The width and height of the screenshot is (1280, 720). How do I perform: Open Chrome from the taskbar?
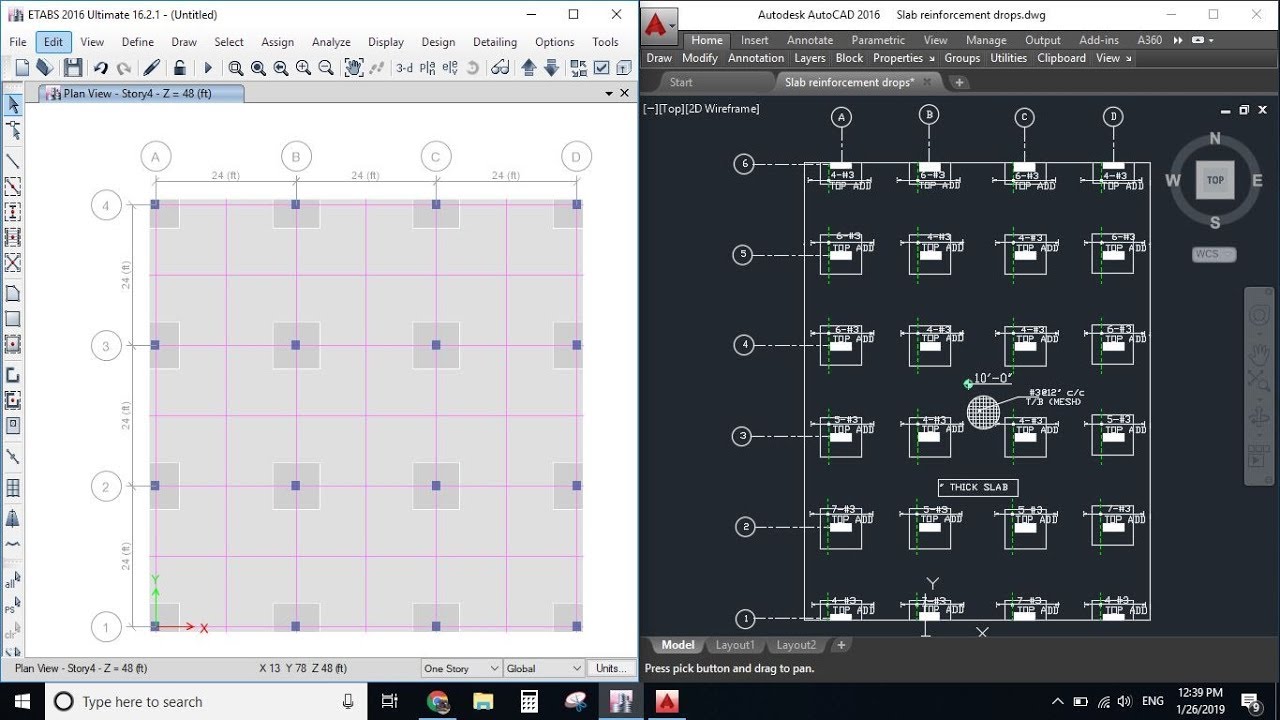pos(437,702)
